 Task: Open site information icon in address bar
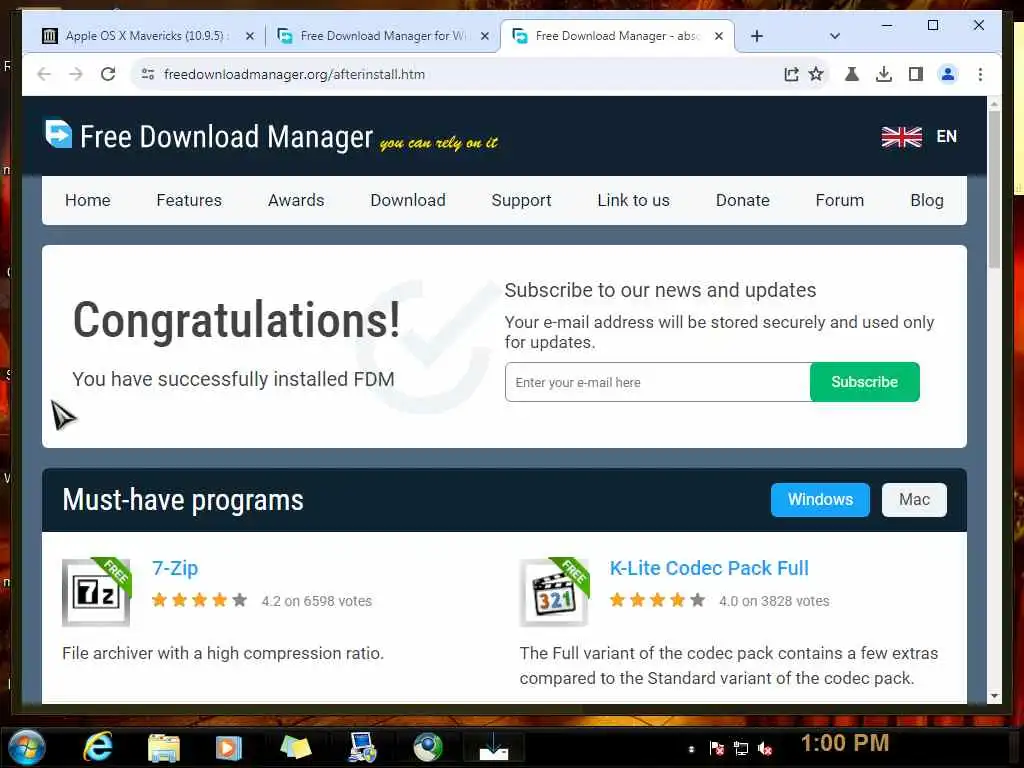pos(148,74)
